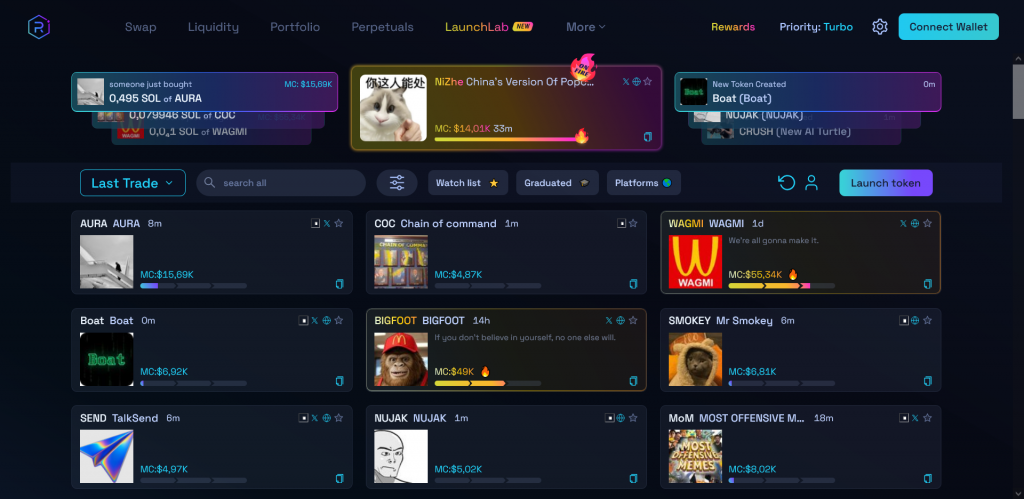Image resolution: width=1024 pixels, height=499 pixels.
Task: Open the X link on the WAGMI card
Action: (x=903, y=223)
